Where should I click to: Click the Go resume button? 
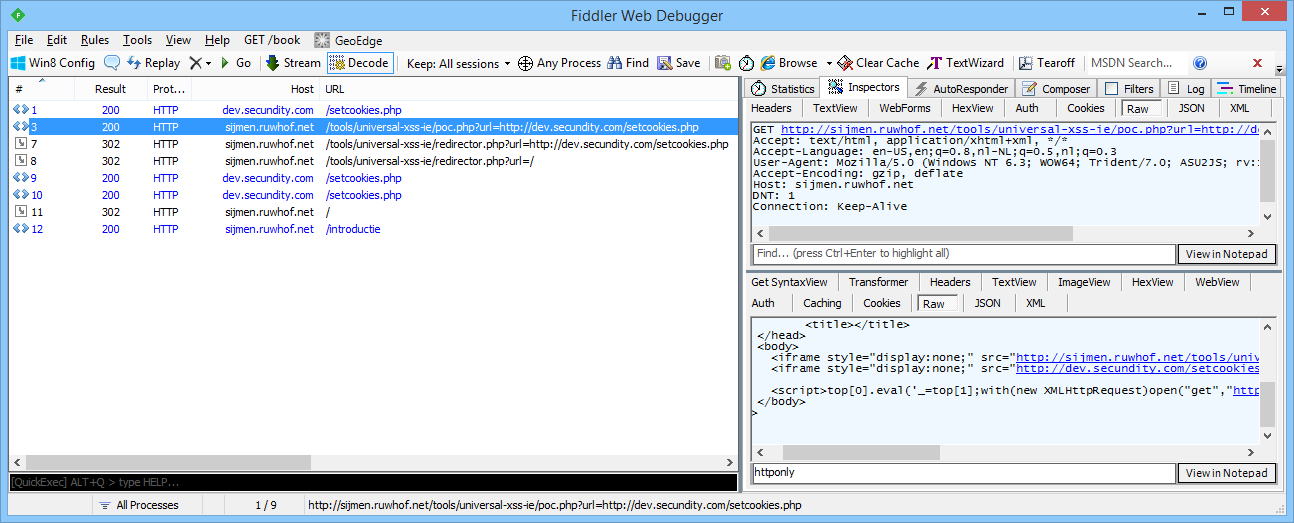236,63
